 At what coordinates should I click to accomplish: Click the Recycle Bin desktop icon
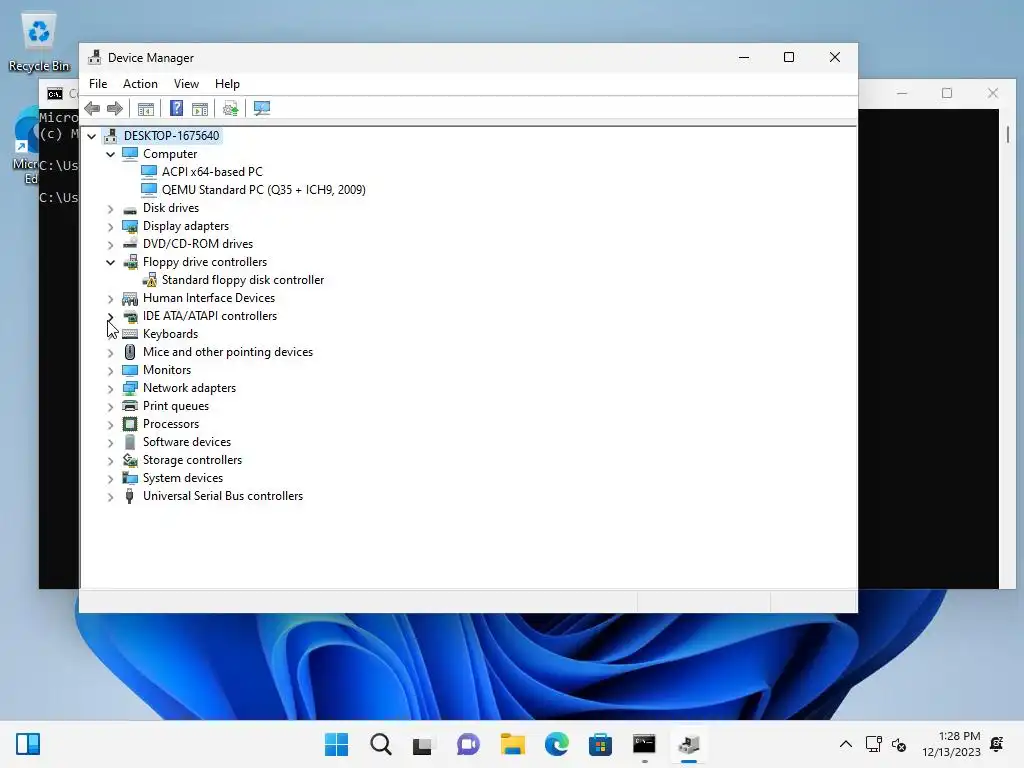[39, 42]
